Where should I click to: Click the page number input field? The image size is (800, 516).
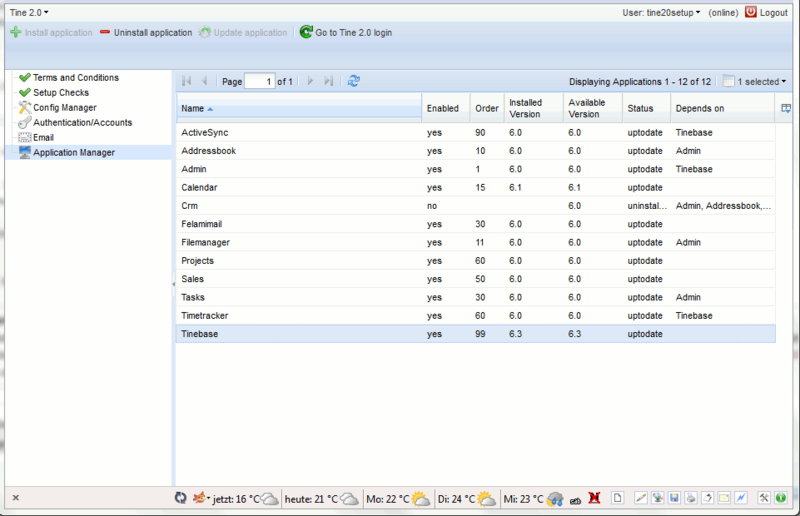pos(260,81)
